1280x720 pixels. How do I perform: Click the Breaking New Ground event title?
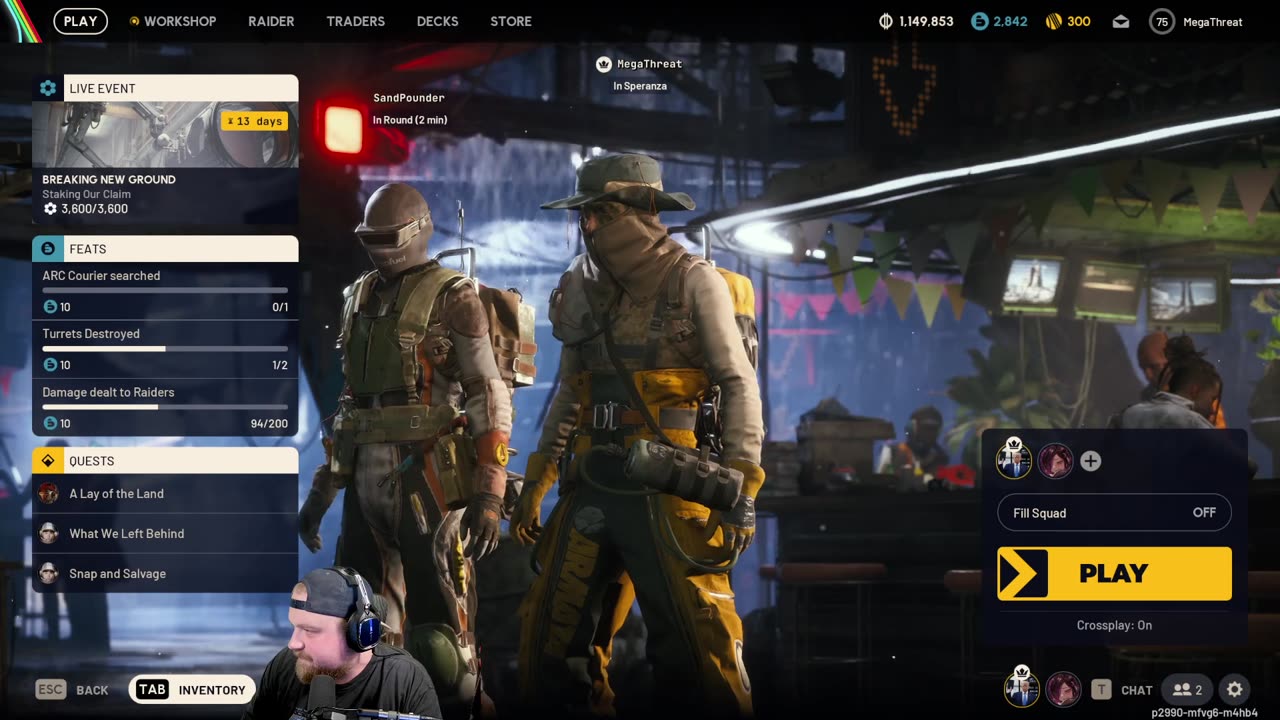[x=109, y=180]
